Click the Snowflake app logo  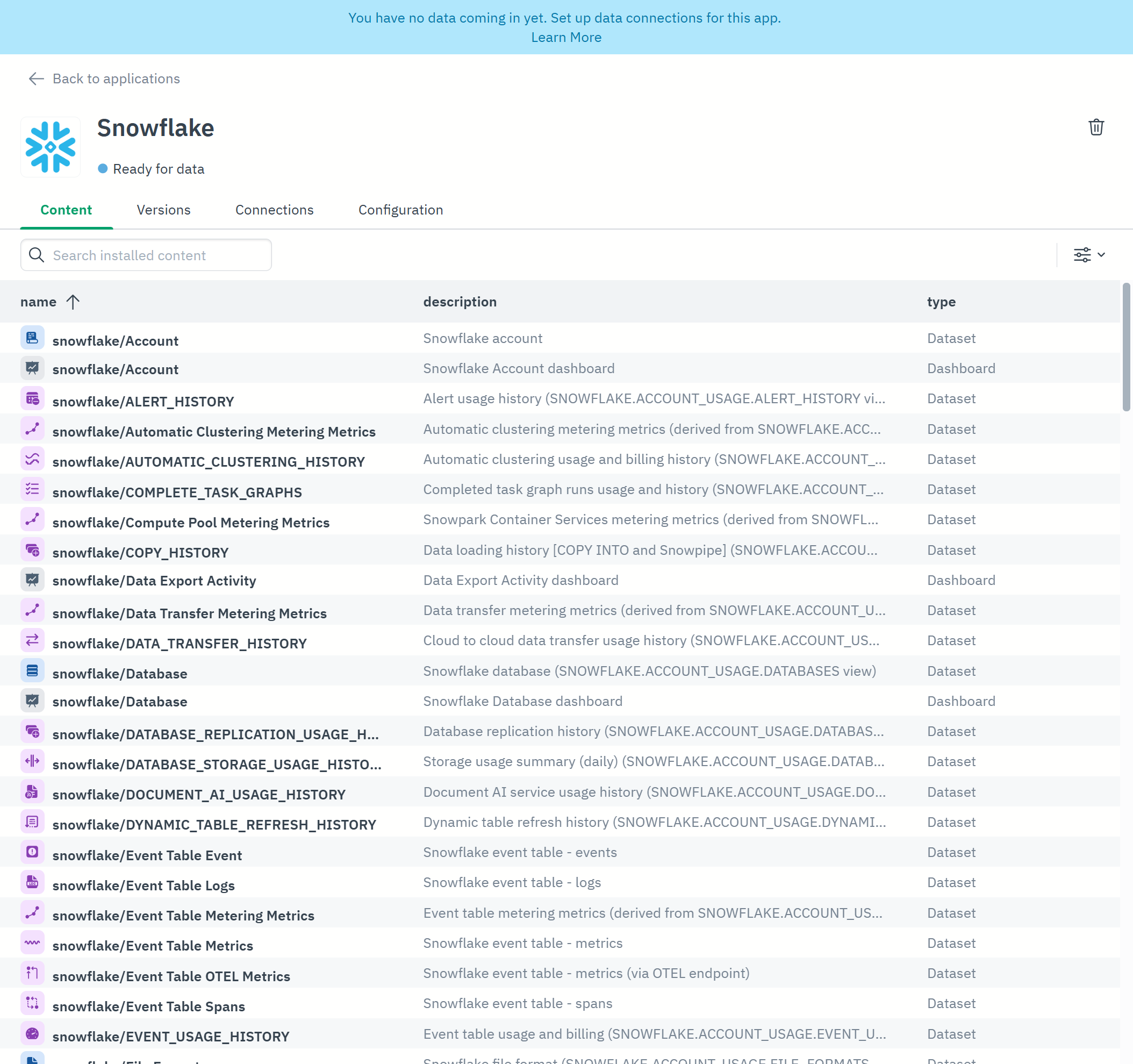point(51,147)
